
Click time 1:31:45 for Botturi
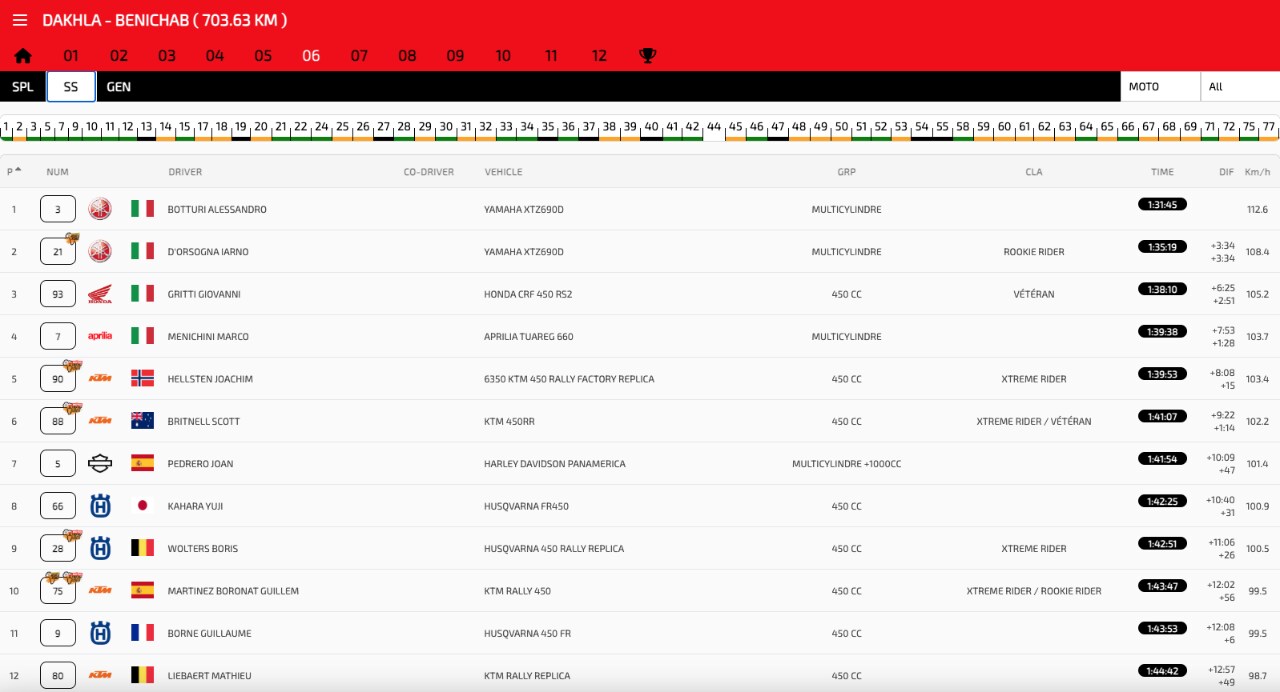pos(1162,204)
